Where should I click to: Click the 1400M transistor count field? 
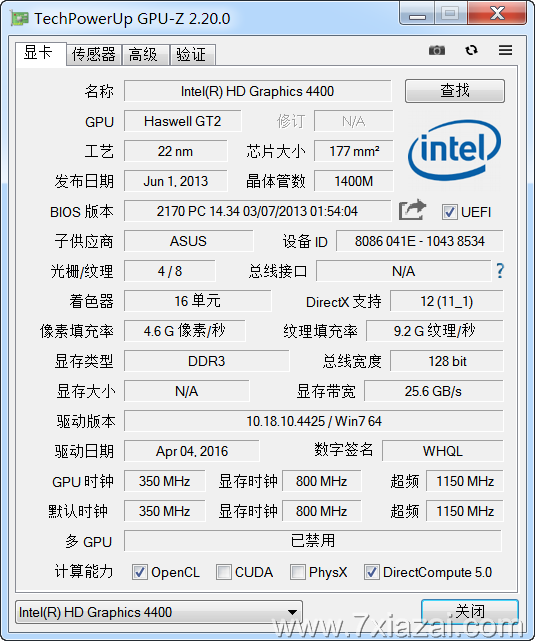pyautogui.click(x=354, y=181)
